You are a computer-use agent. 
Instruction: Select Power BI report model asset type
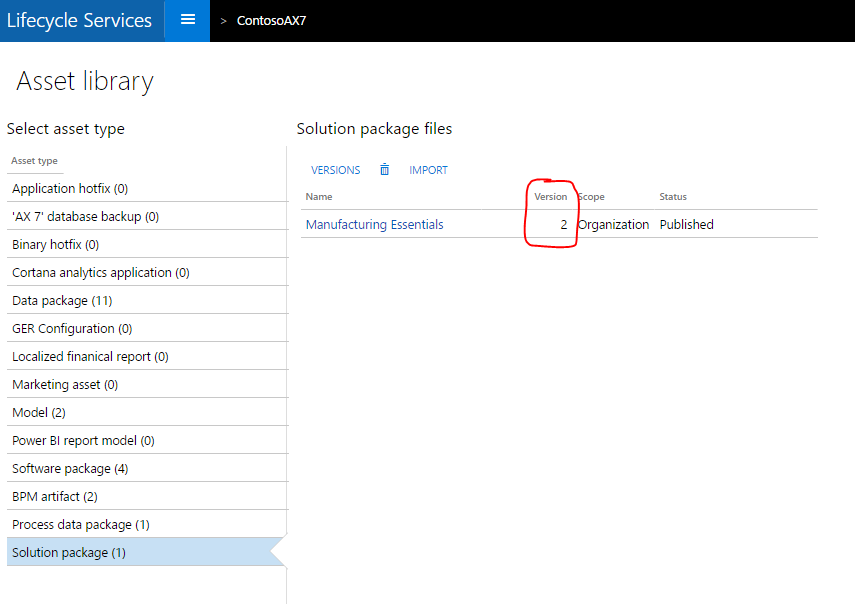click(83, 441)
